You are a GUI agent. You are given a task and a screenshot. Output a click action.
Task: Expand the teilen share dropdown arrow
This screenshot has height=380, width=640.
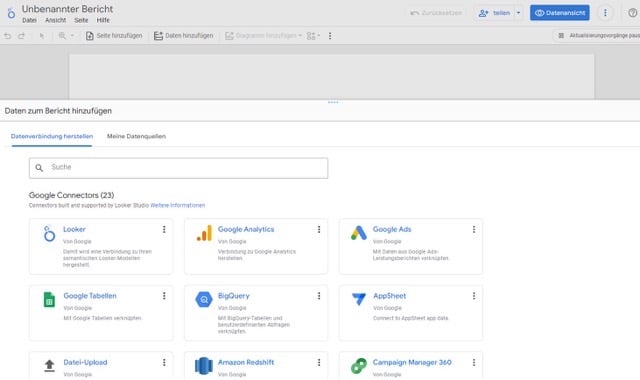click(518, 13)
